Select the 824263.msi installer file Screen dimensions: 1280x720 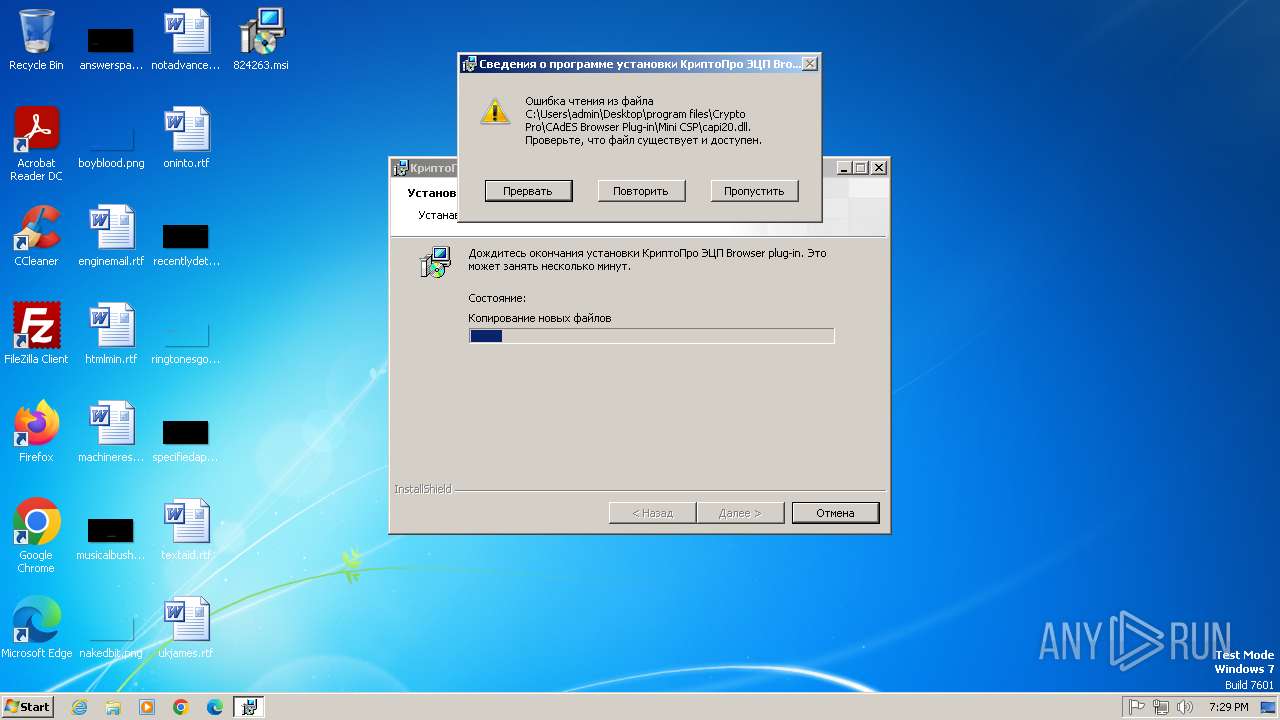coord(261,40)
